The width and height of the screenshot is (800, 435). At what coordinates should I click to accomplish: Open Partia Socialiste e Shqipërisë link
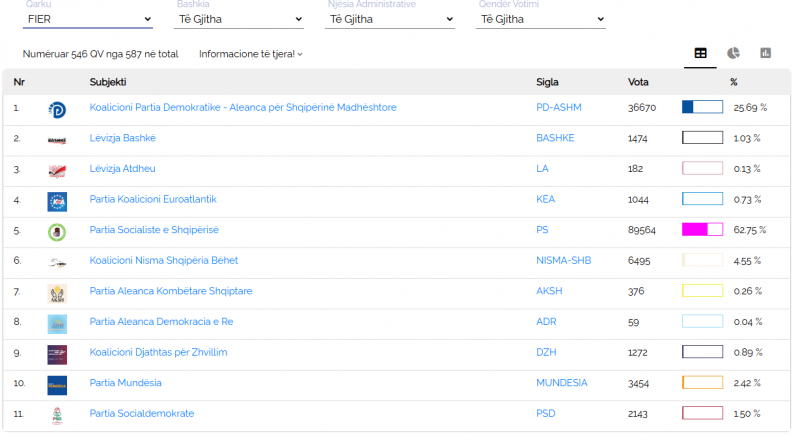[154, 230]
